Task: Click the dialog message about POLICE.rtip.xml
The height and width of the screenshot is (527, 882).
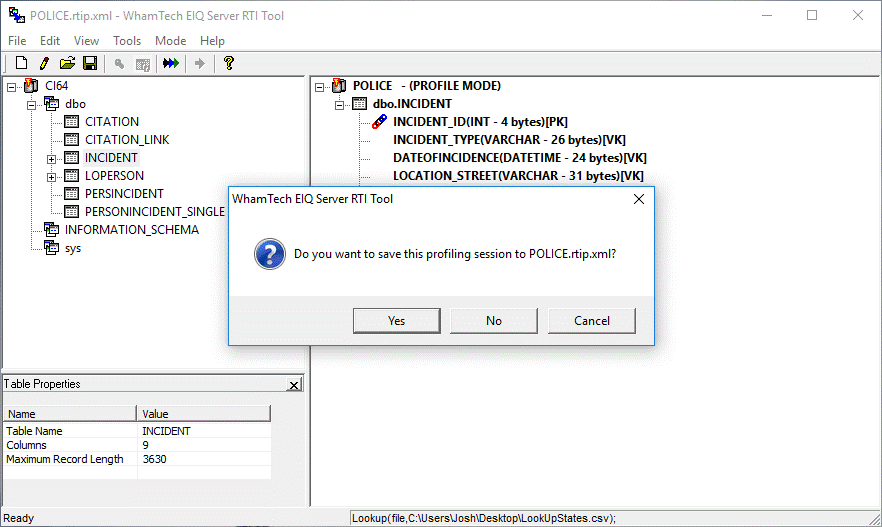Action: [x=455, y=254]
